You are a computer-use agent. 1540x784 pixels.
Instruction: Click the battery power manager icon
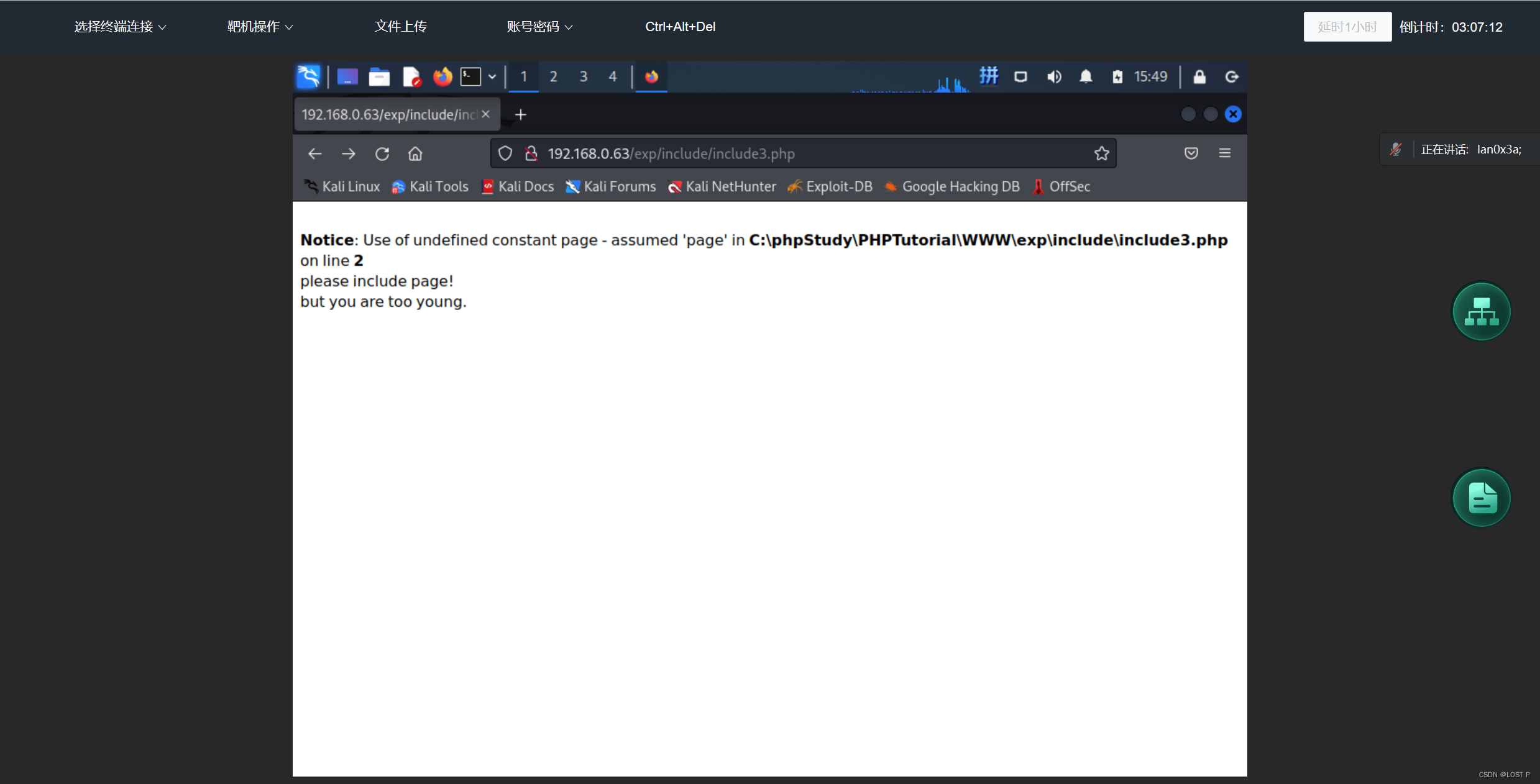tap(1117, 77)
